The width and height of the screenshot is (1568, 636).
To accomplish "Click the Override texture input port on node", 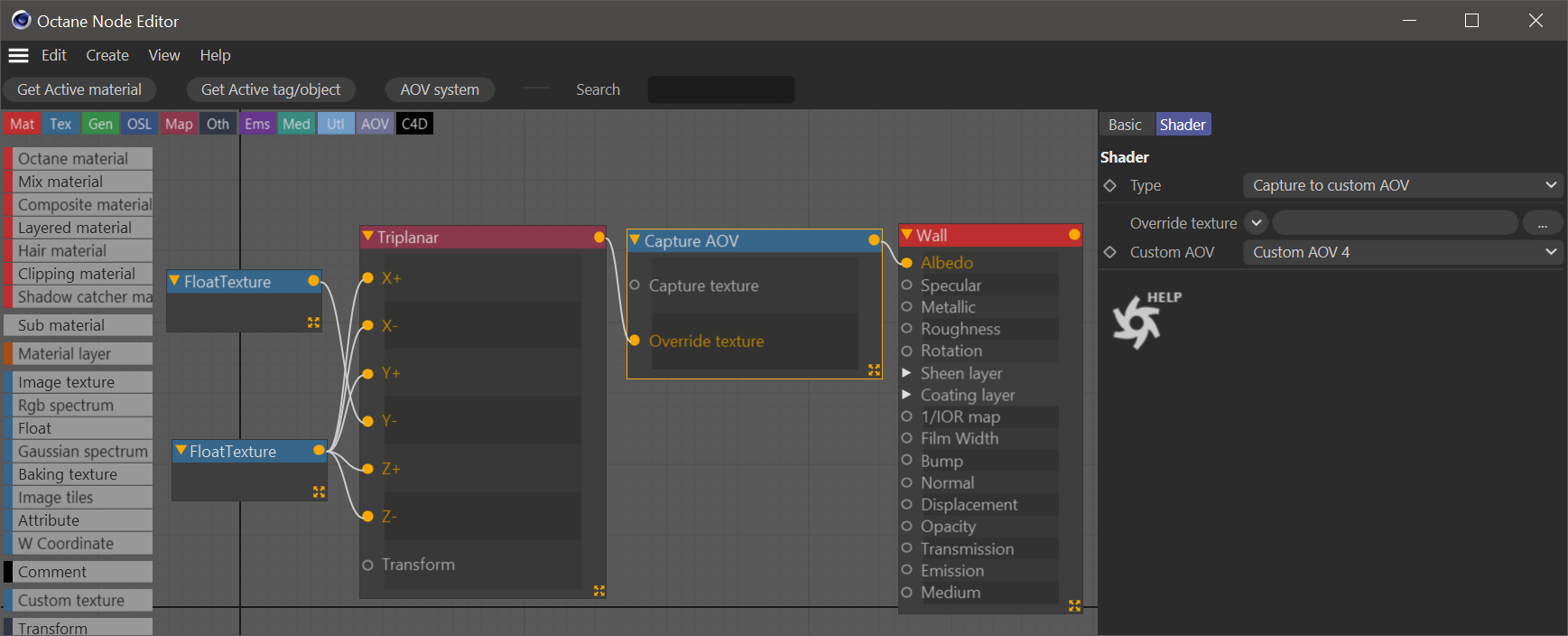I will click(635, 341).
